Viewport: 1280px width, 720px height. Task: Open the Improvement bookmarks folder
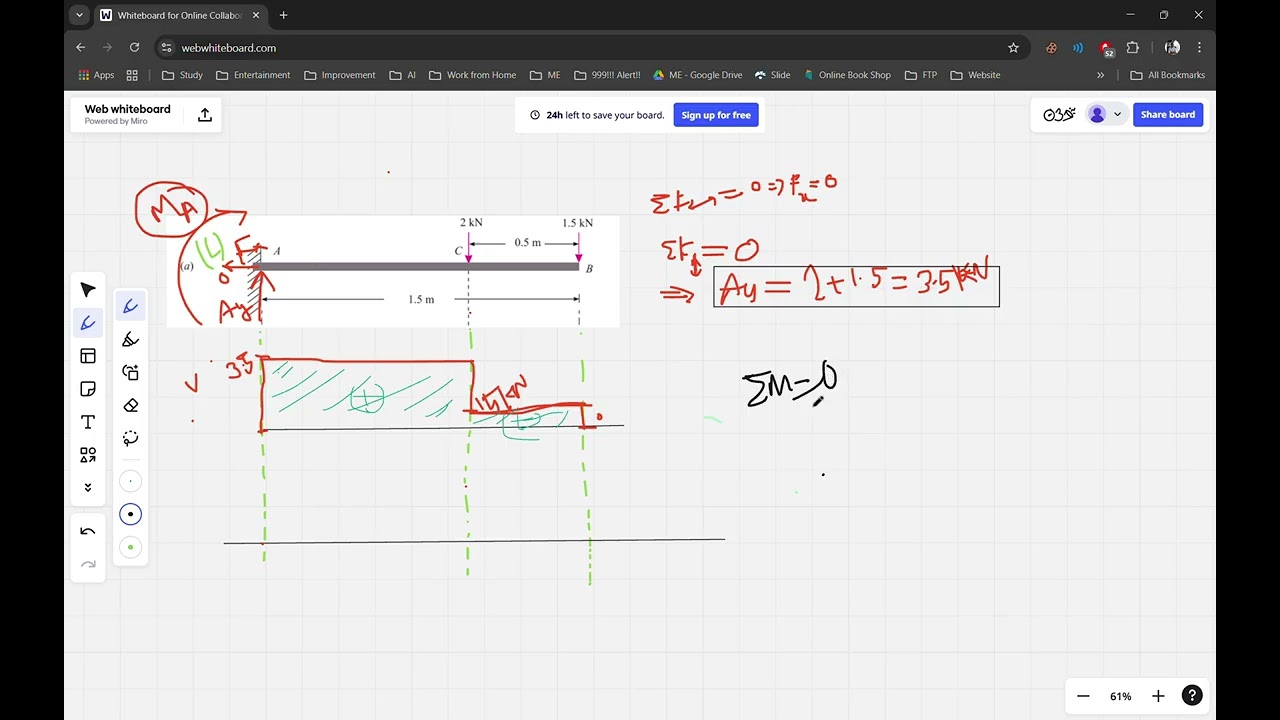(340, 75)
